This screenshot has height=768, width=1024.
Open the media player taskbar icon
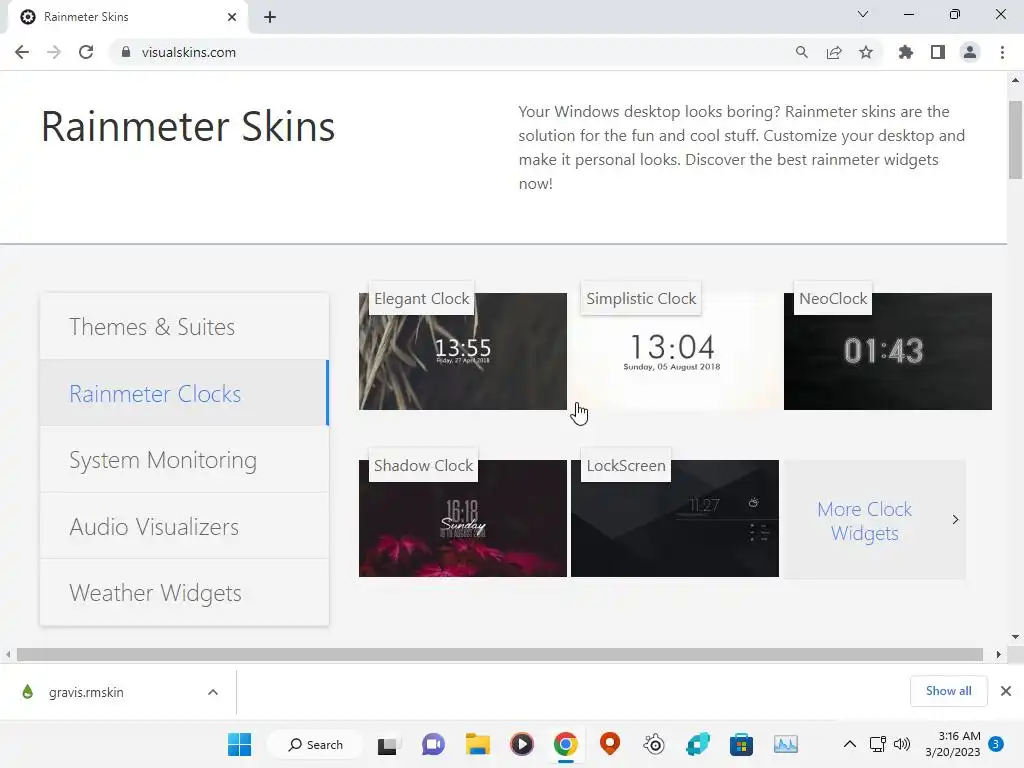[521, 744]
